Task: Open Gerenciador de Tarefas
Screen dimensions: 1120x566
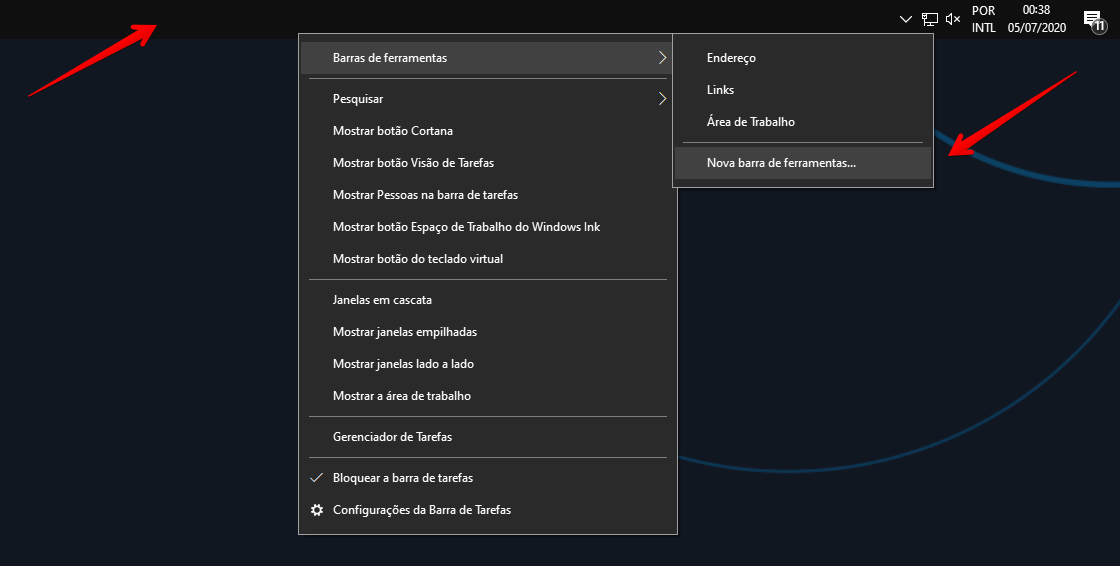Action: tap(392, 437)
